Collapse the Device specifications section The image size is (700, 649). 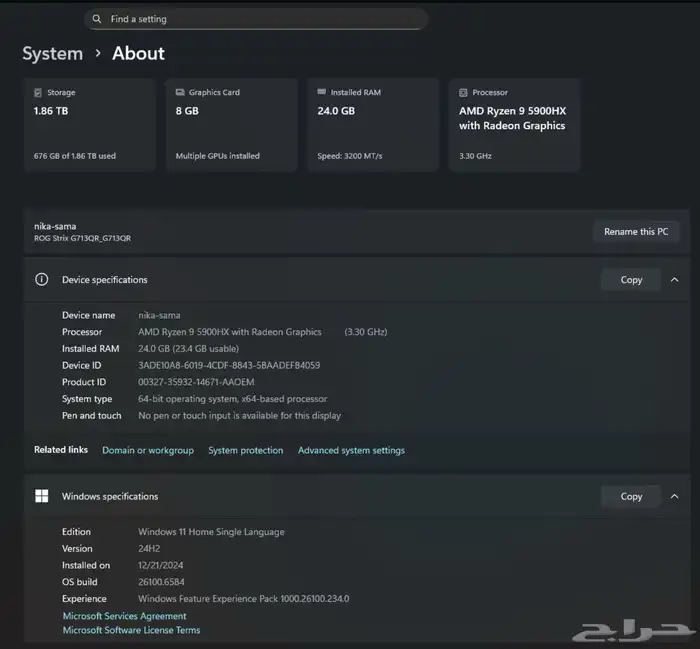click(674, 280)
